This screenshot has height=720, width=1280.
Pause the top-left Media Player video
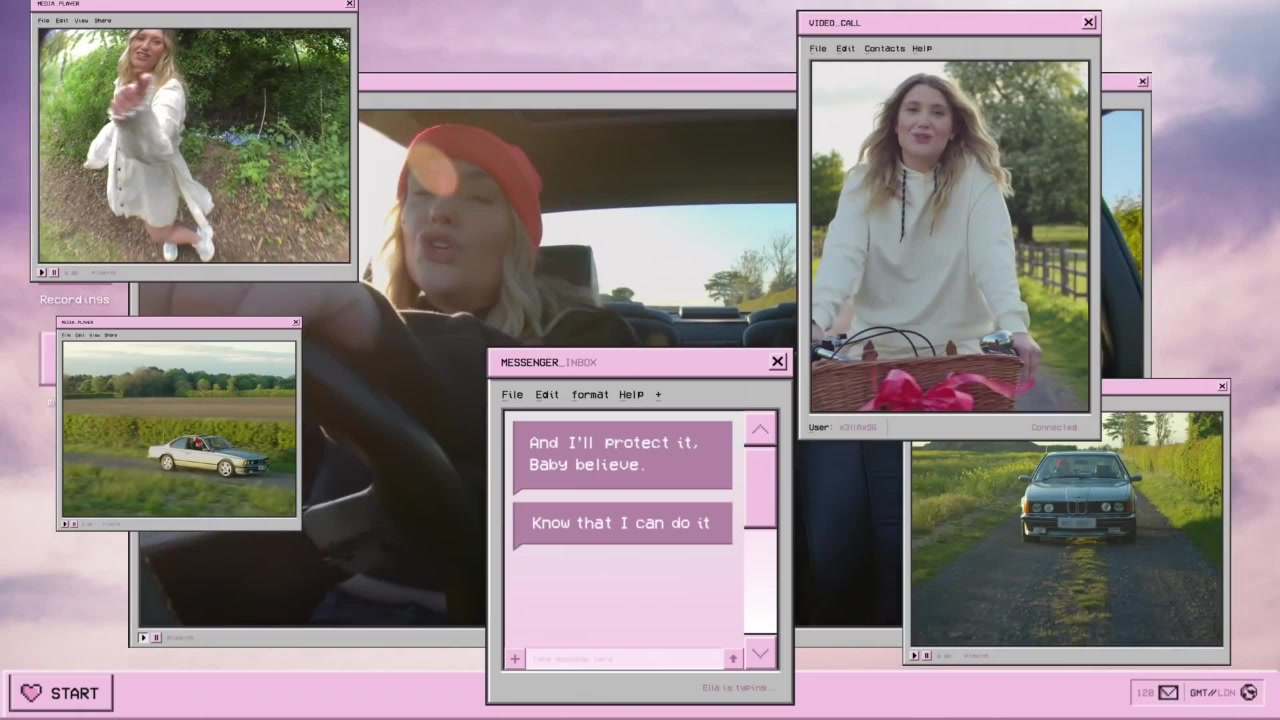pyautogui.click(x=54, y=272)
